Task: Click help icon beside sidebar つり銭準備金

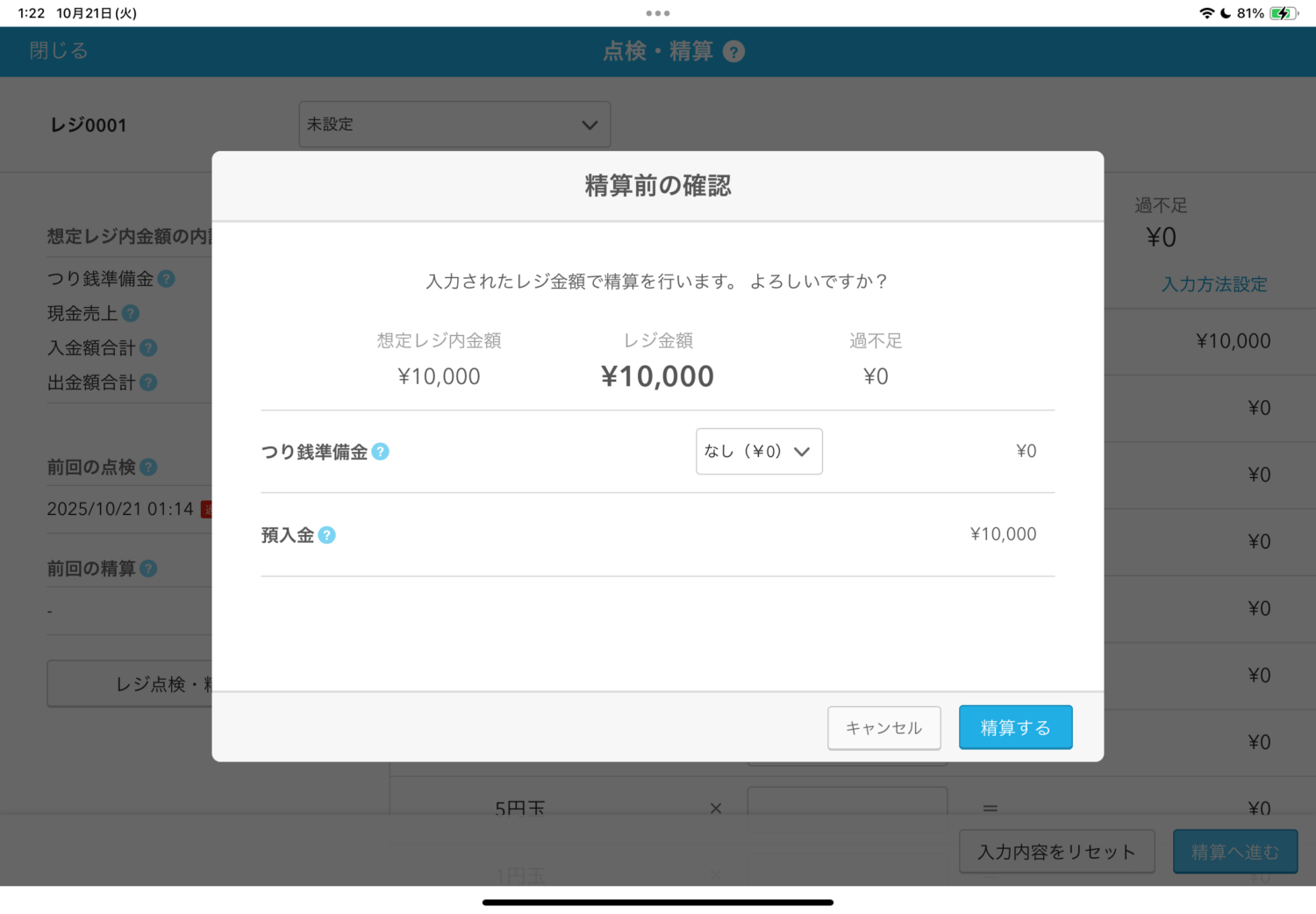Action: tap(166, 279)
